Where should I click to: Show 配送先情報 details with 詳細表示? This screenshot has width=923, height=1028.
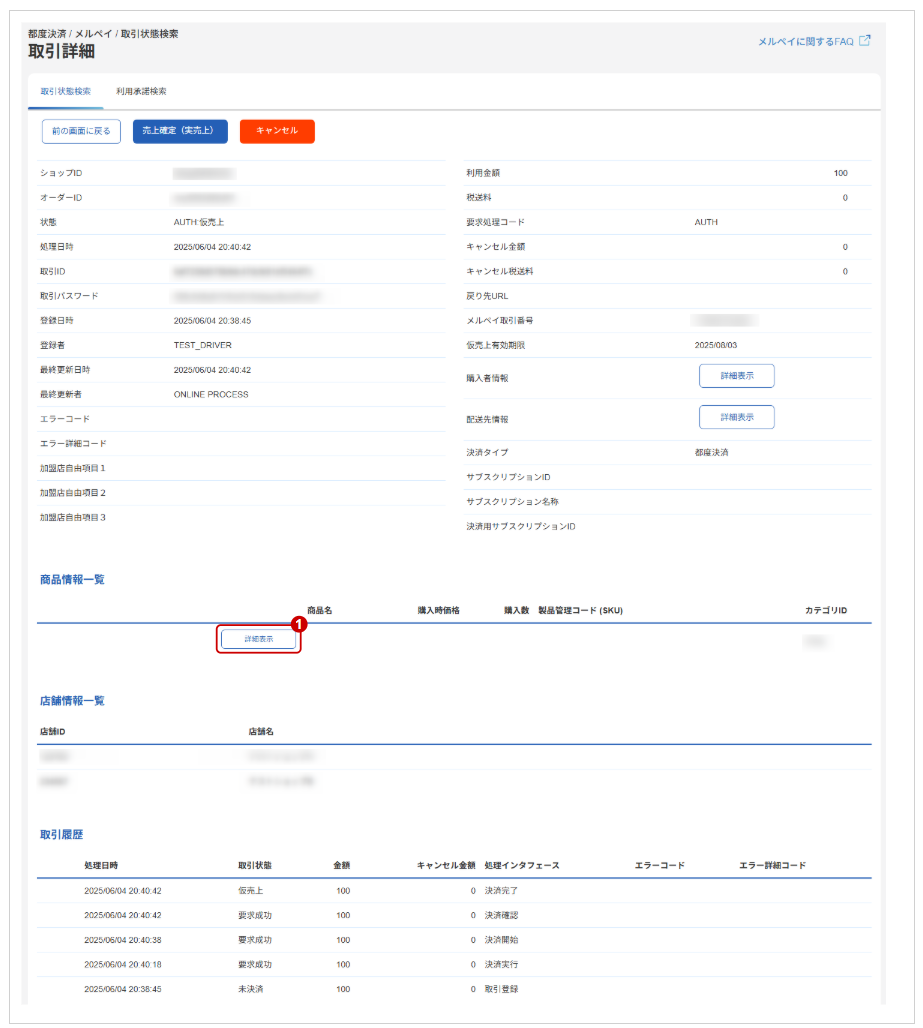coord(737,417)
